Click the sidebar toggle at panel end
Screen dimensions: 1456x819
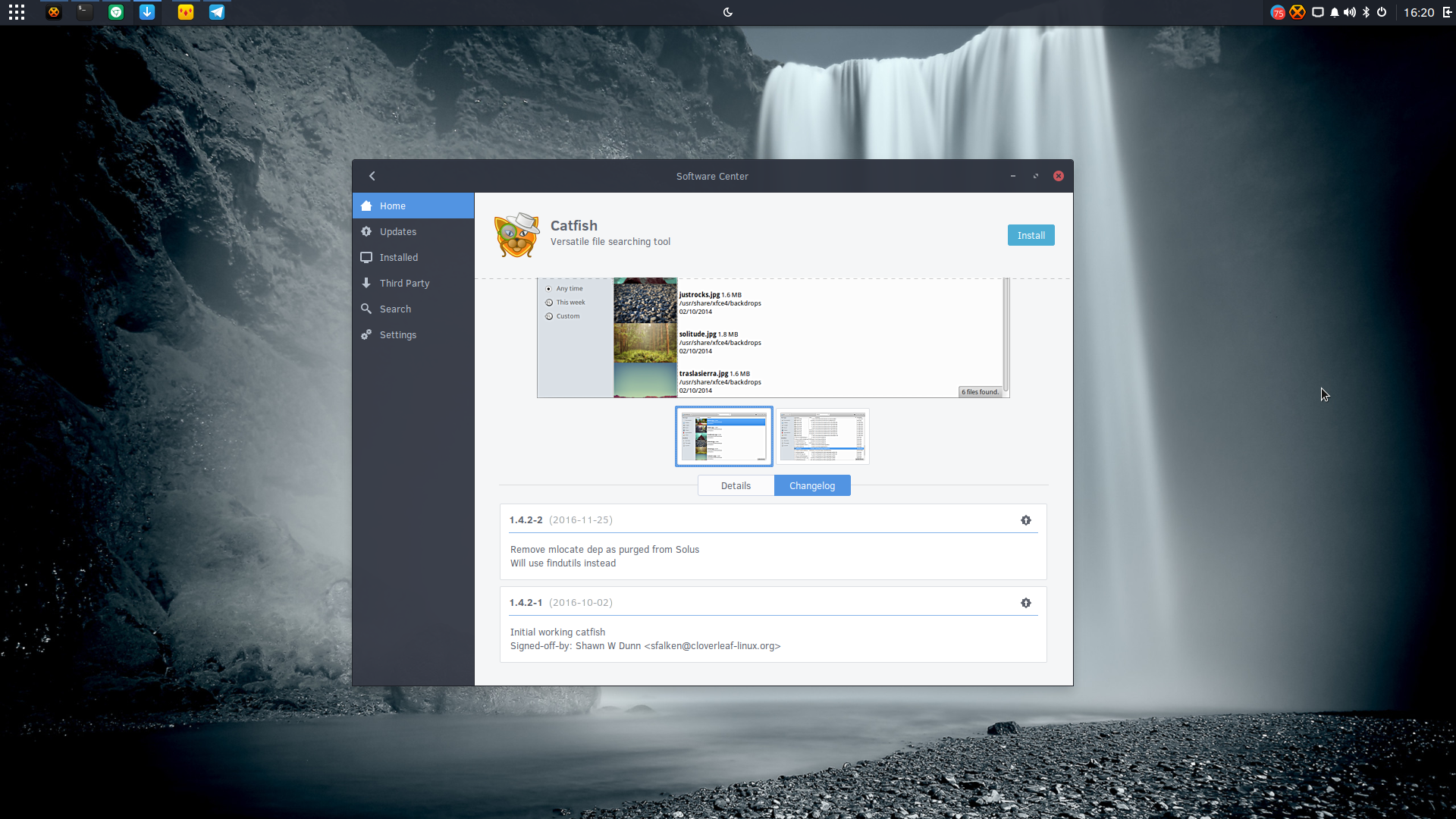coord(1447,12)
